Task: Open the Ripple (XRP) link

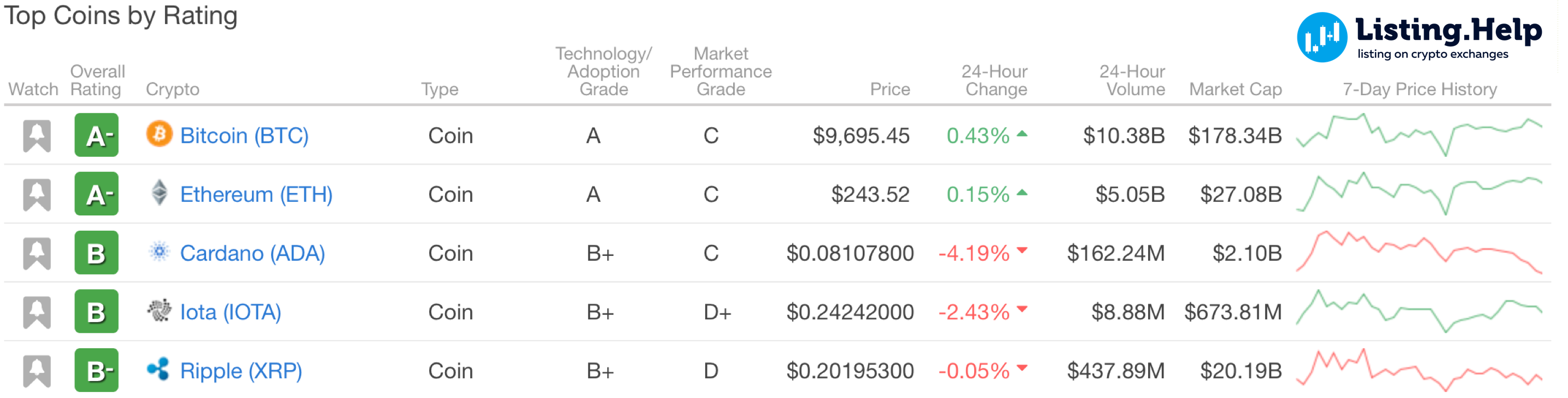Action: pyautogui.click(x=241, y=371)
